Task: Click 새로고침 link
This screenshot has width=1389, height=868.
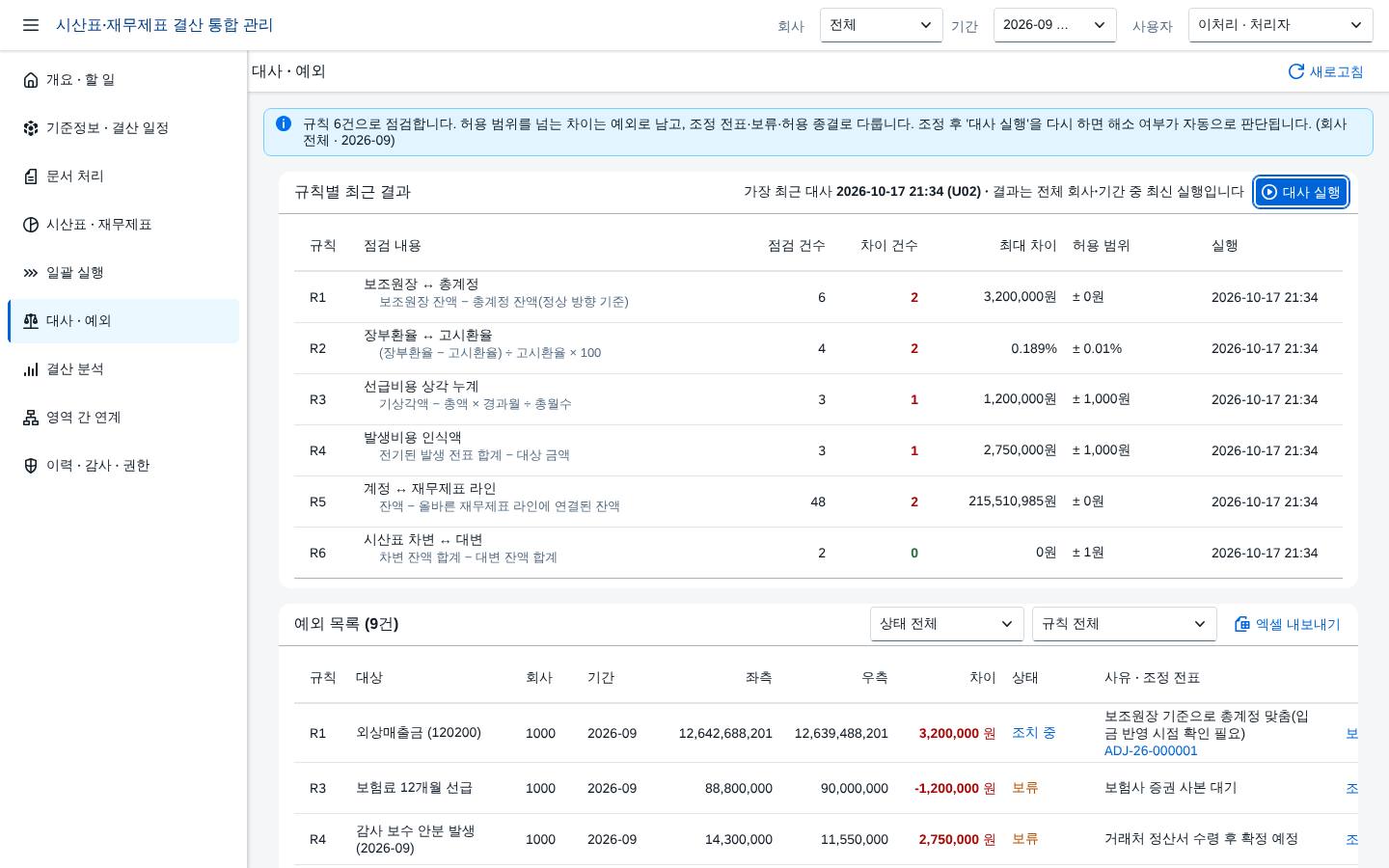Action: click(x=1326, y=71)
